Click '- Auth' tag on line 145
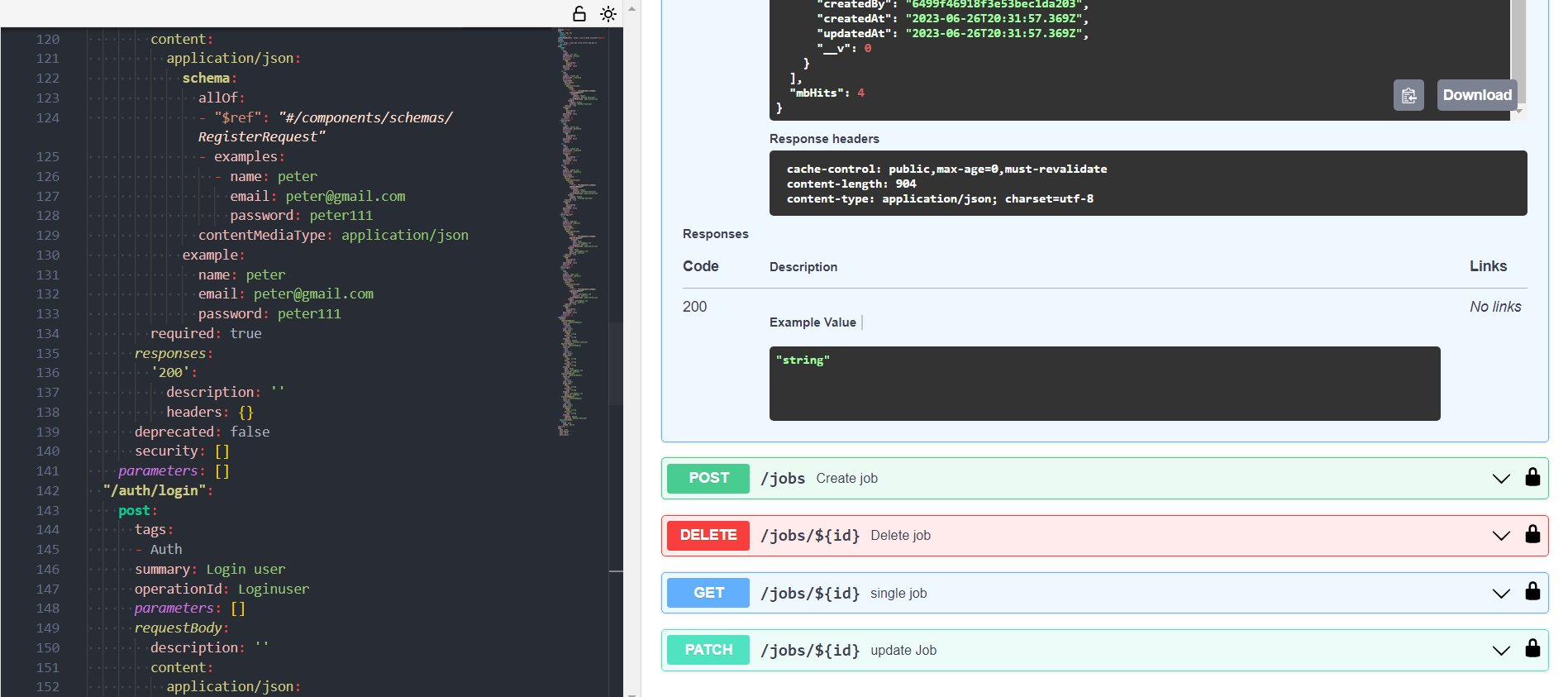The image size is (1568, 697). [158, 549]
